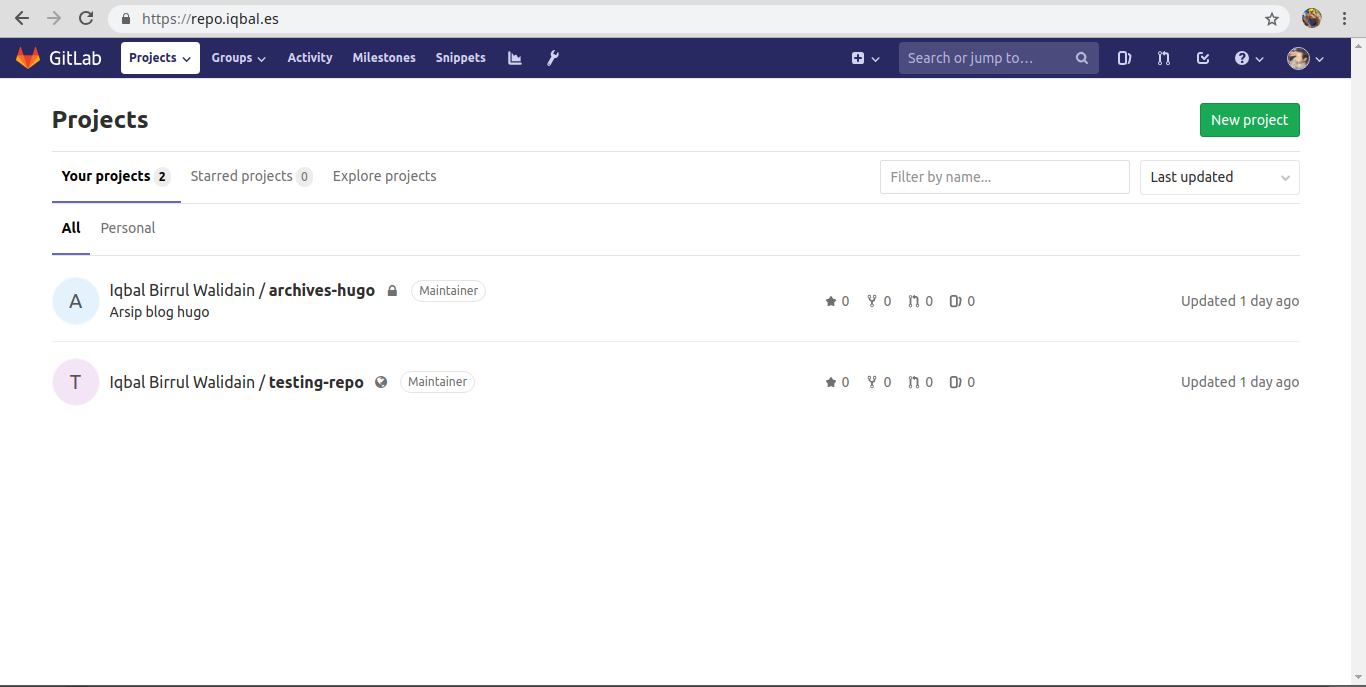Open the user avatar dropdown
Viewport: 1366px width, 687px height.
point(1305,57)
